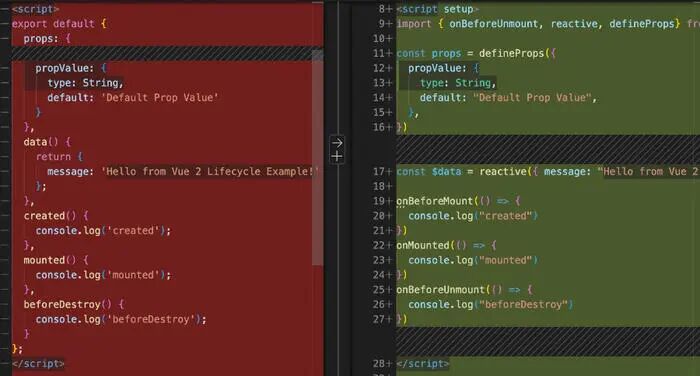700x376 pixels.
Task: Click 'data() {' line in the left pane
Action: pos(47,142)
